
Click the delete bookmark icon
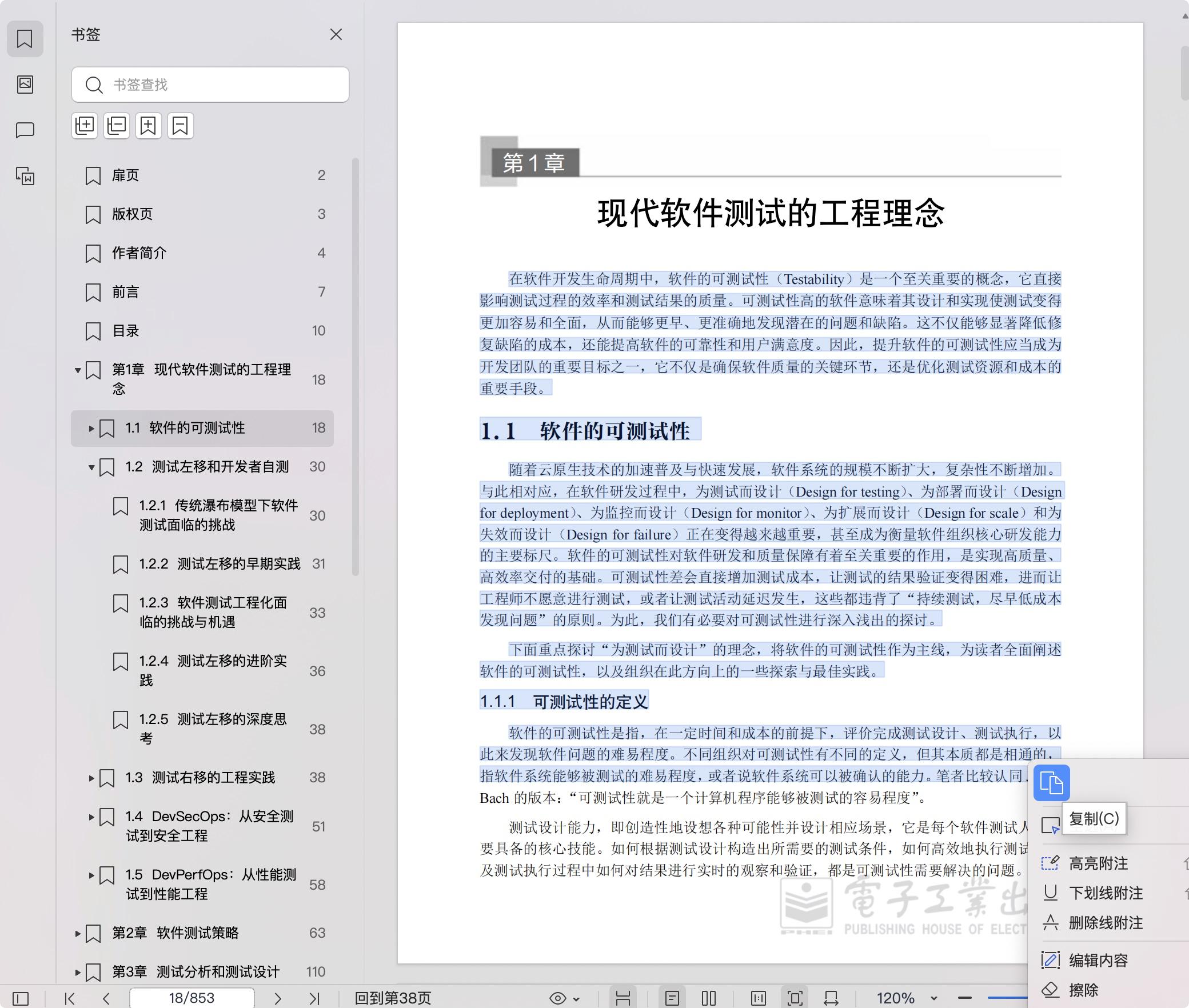181,126
